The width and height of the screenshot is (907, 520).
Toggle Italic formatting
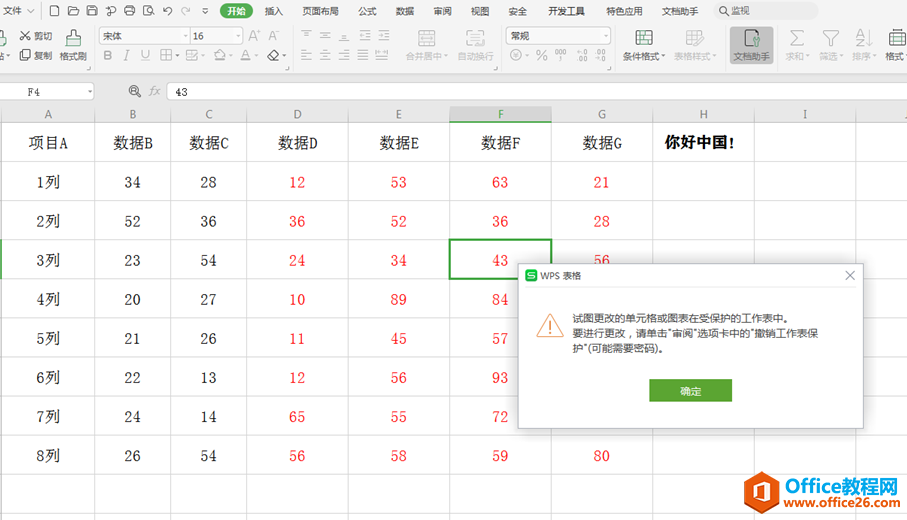tap(126, 55)
